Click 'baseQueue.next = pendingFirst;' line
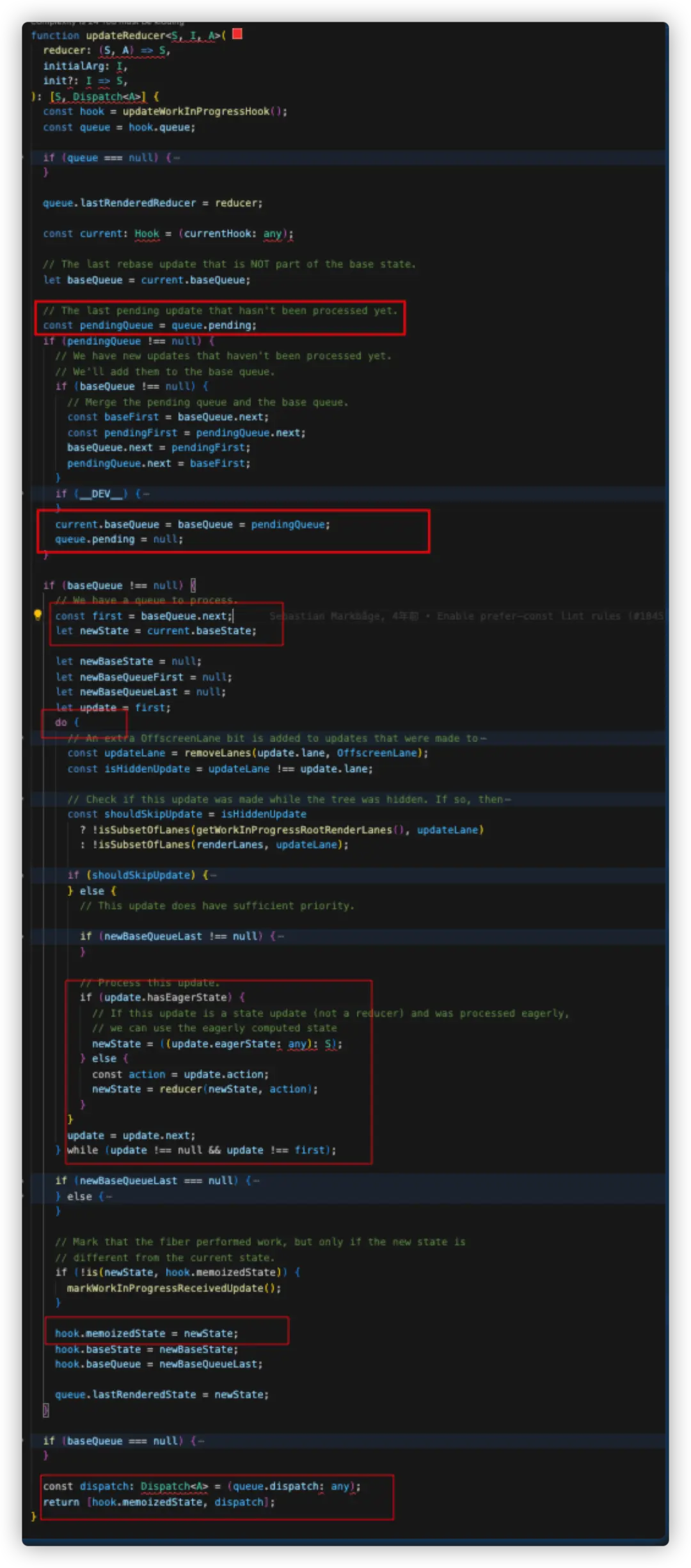The width and height of the screenshot is (691, 1568). pos(159,448)
